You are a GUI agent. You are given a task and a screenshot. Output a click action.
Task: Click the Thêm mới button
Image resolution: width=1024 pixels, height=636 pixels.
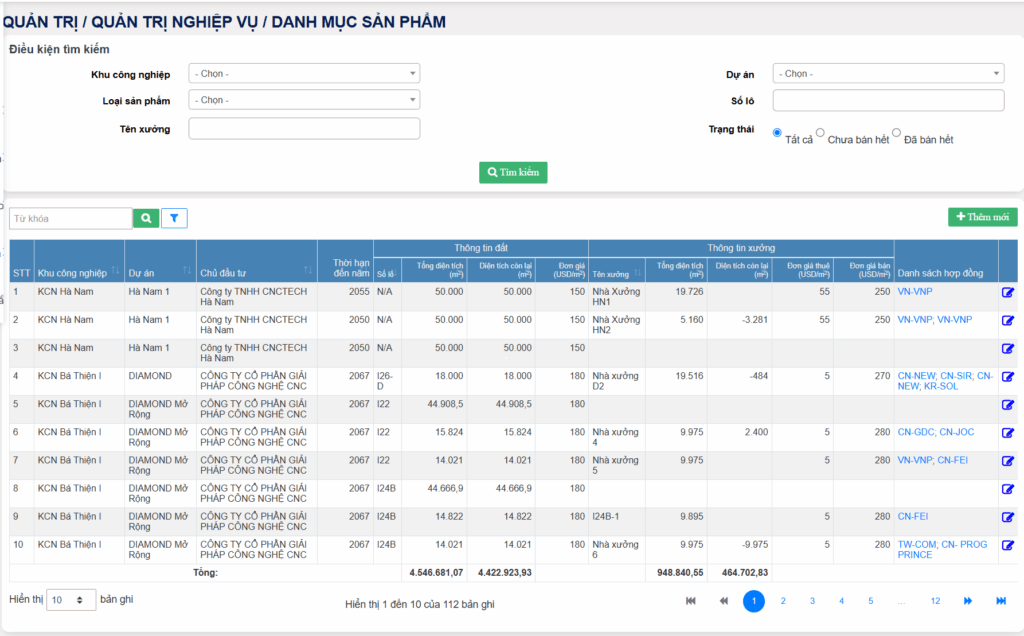[982, 217]
